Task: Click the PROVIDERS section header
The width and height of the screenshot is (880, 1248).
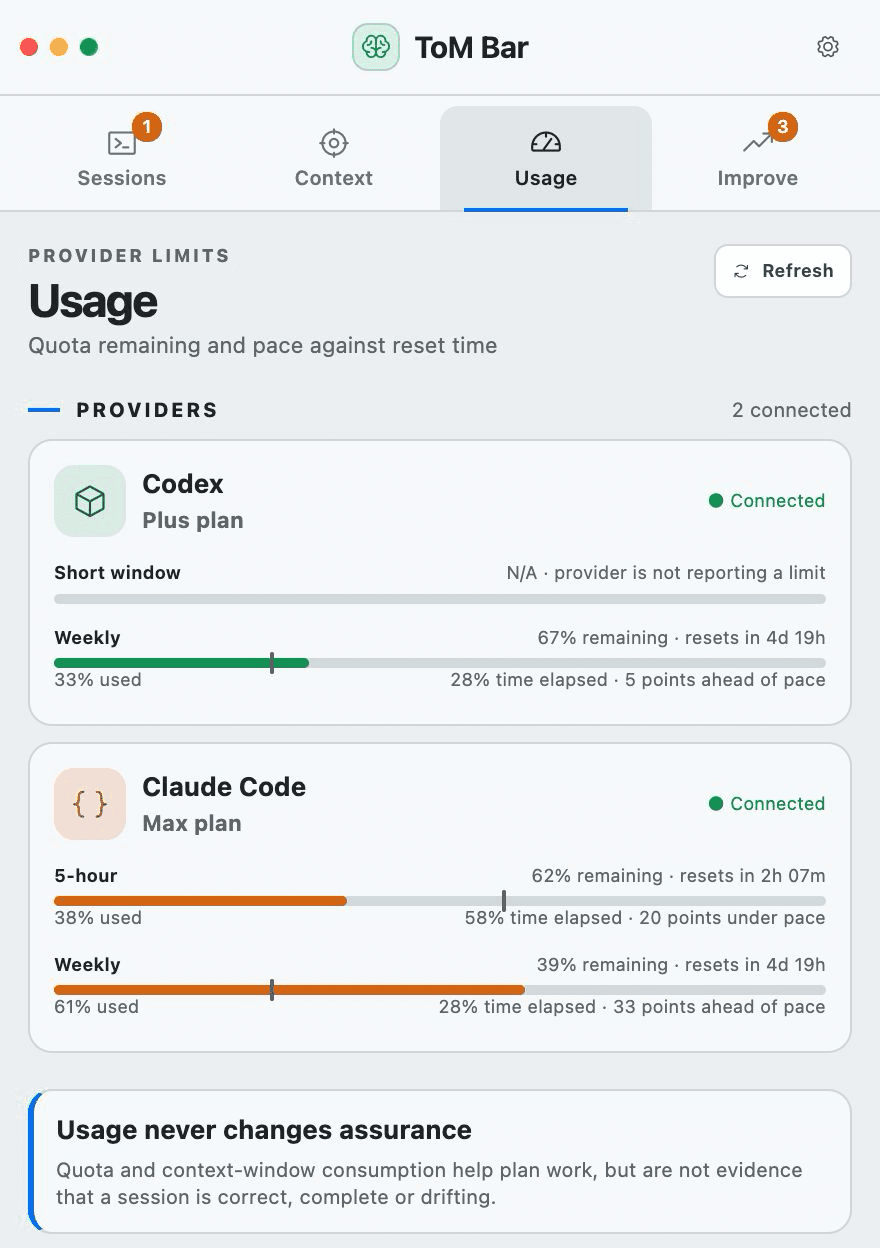Action: point(147,410)
